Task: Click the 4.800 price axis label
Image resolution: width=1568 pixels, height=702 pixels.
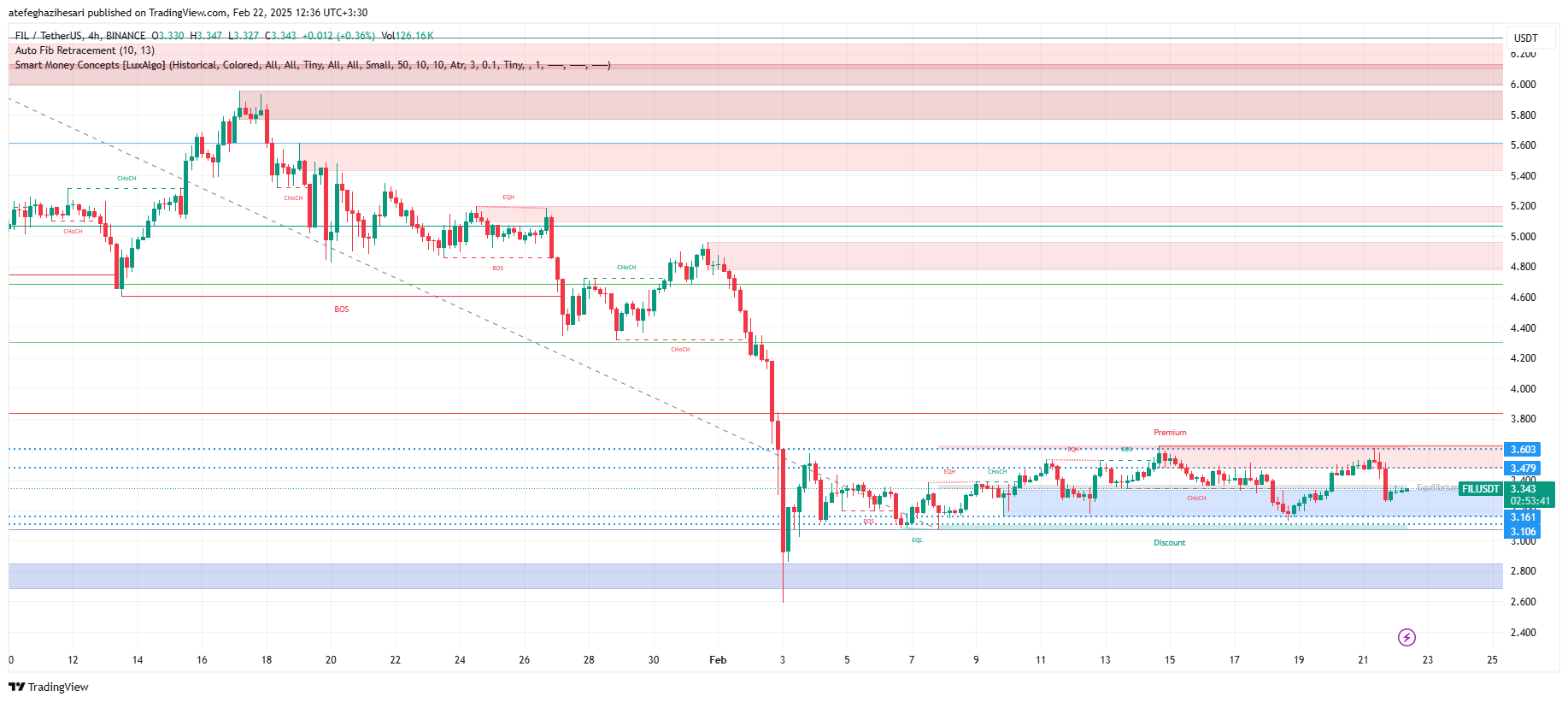Action: click(x=1523, y=267)
